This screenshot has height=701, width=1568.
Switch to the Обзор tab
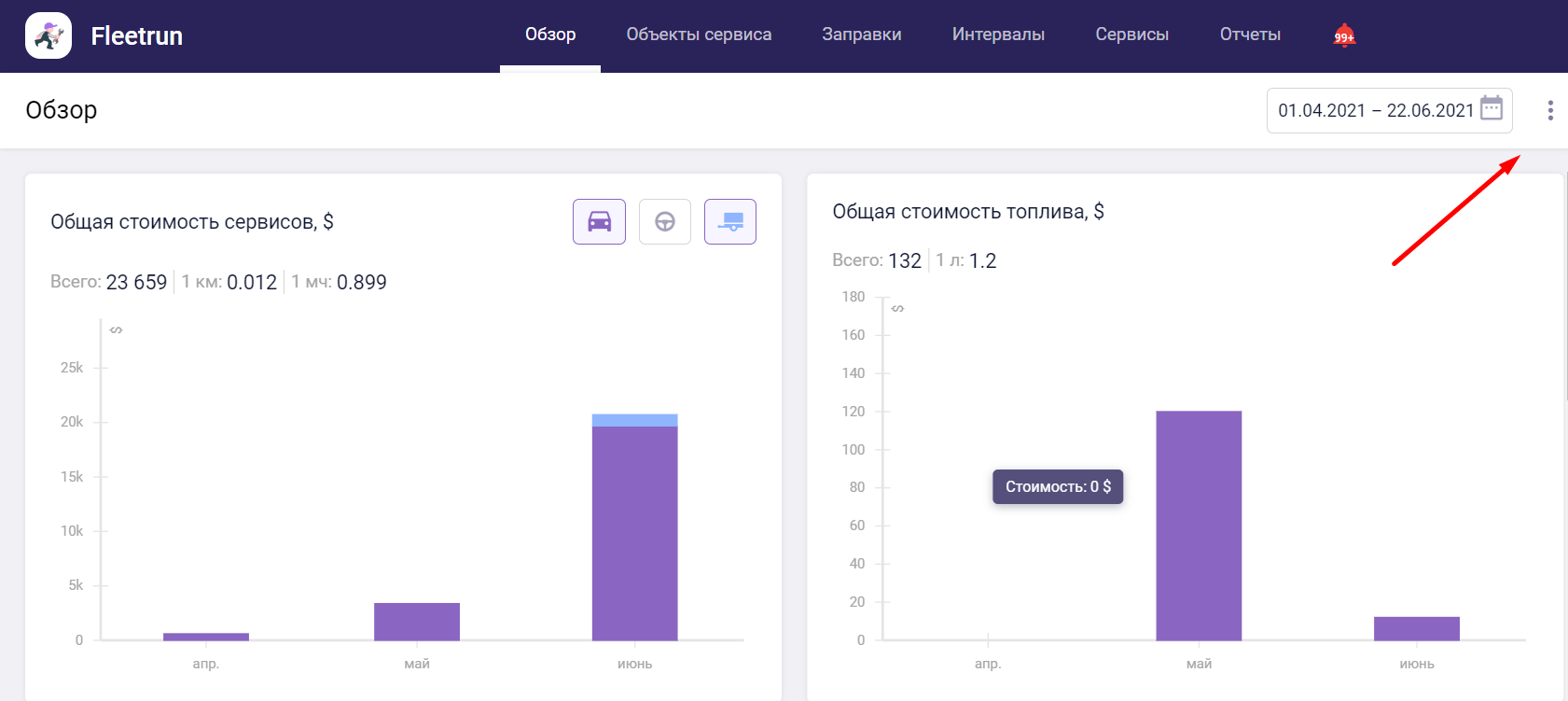point(550,35)
